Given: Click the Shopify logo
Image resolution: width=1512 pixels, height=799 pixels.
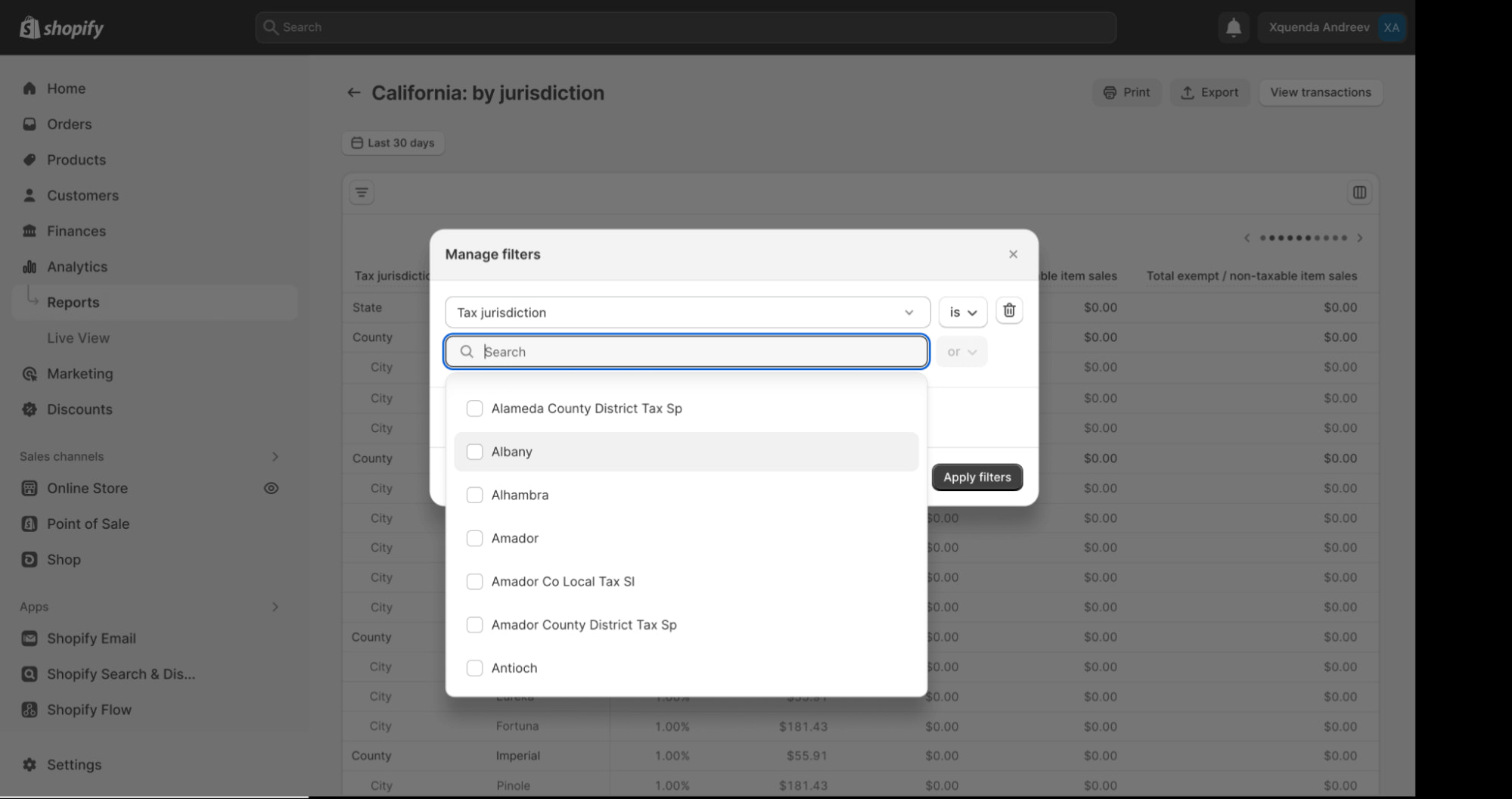Looking at the screenshot, I should [x=61, y=26].
